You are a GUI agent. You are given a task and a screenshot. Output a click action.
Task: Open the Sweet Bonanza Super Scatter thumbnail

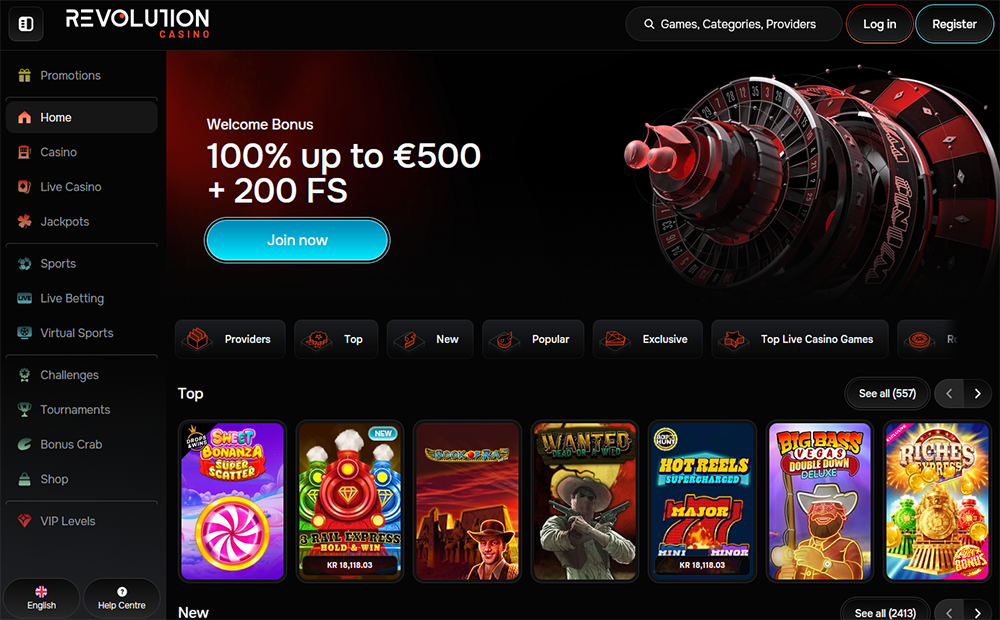click(x=232, y=501)
